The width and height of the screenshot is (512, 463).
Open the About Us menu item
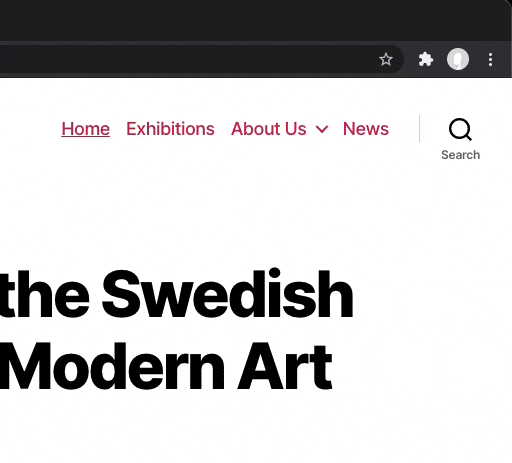pyautogui.click(x=269, y=129)
